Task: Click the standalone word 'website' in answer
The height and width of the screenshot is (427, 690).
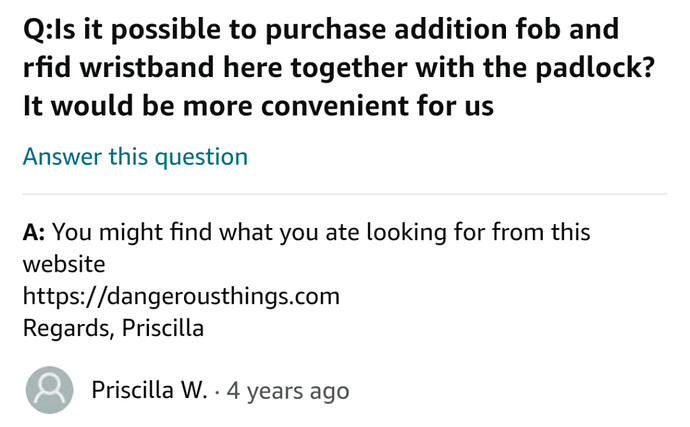Action: click(64, 265)
